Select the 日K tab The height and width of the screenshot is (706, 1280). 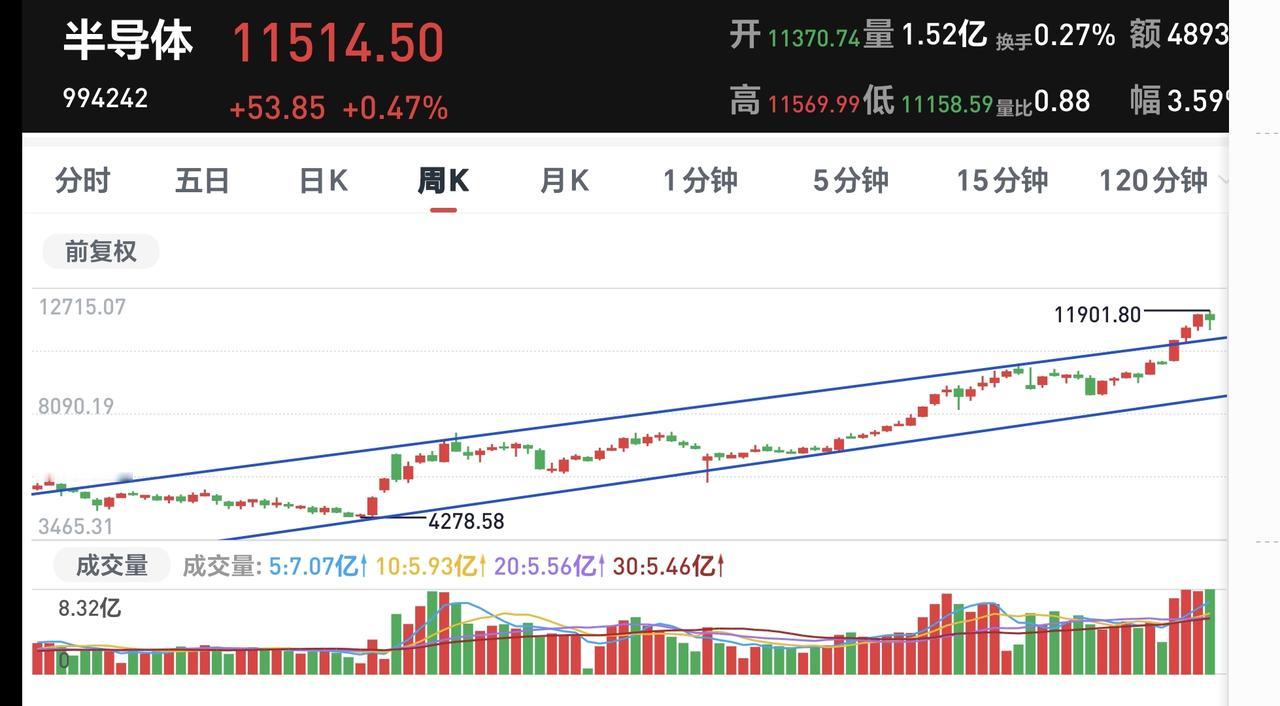[x=323, y=181]
